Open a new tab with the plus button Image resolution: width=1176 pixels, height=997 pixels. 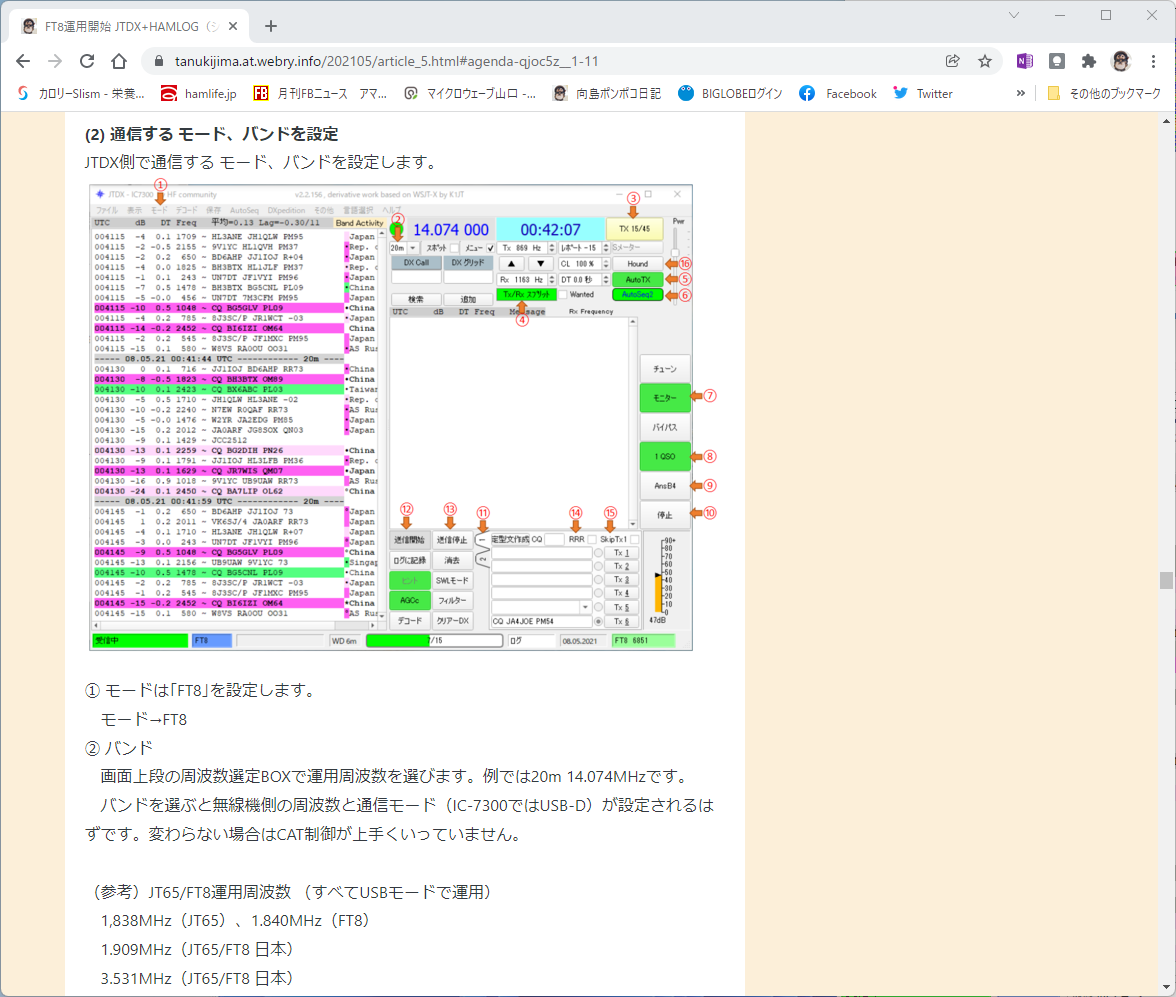click(x=271, y=26)
